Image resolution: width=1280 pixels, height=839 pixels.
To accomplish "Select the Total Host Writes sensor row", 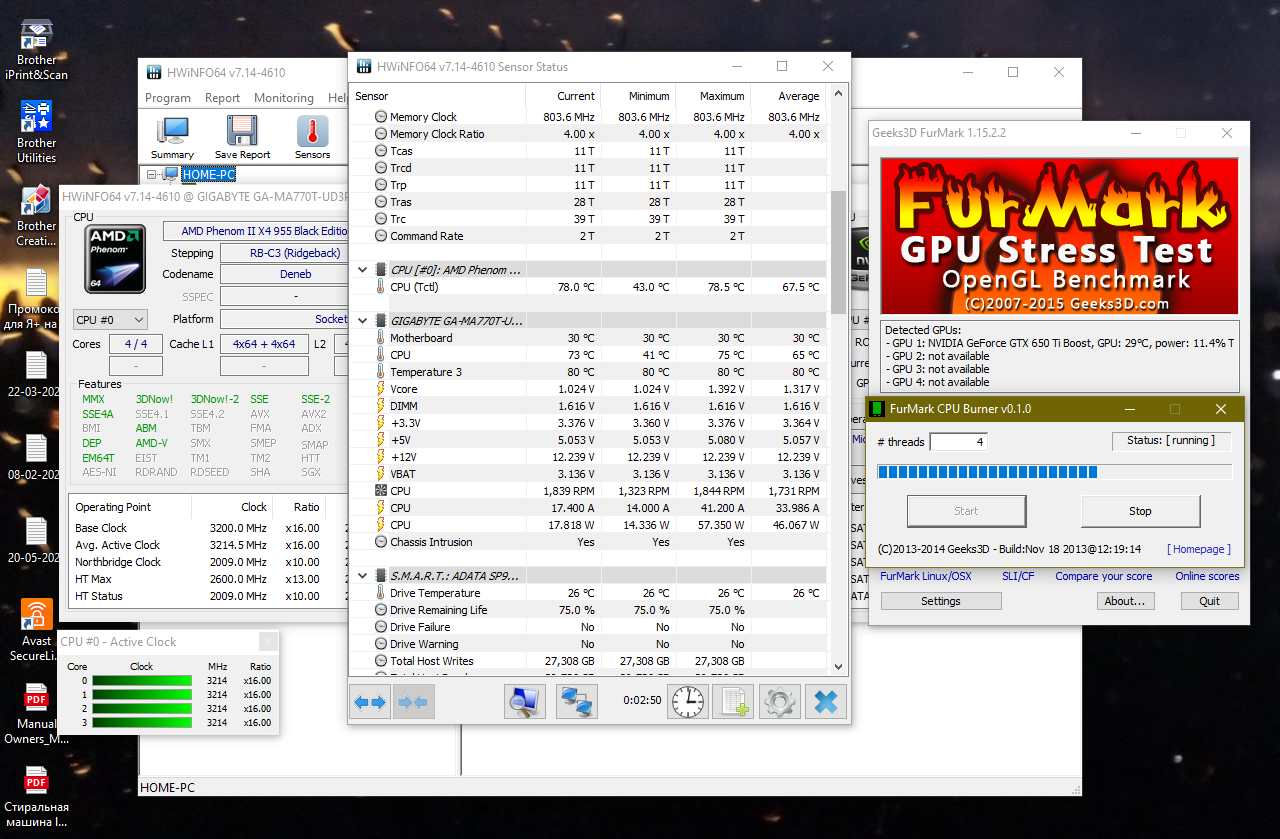I will (590, 661).
